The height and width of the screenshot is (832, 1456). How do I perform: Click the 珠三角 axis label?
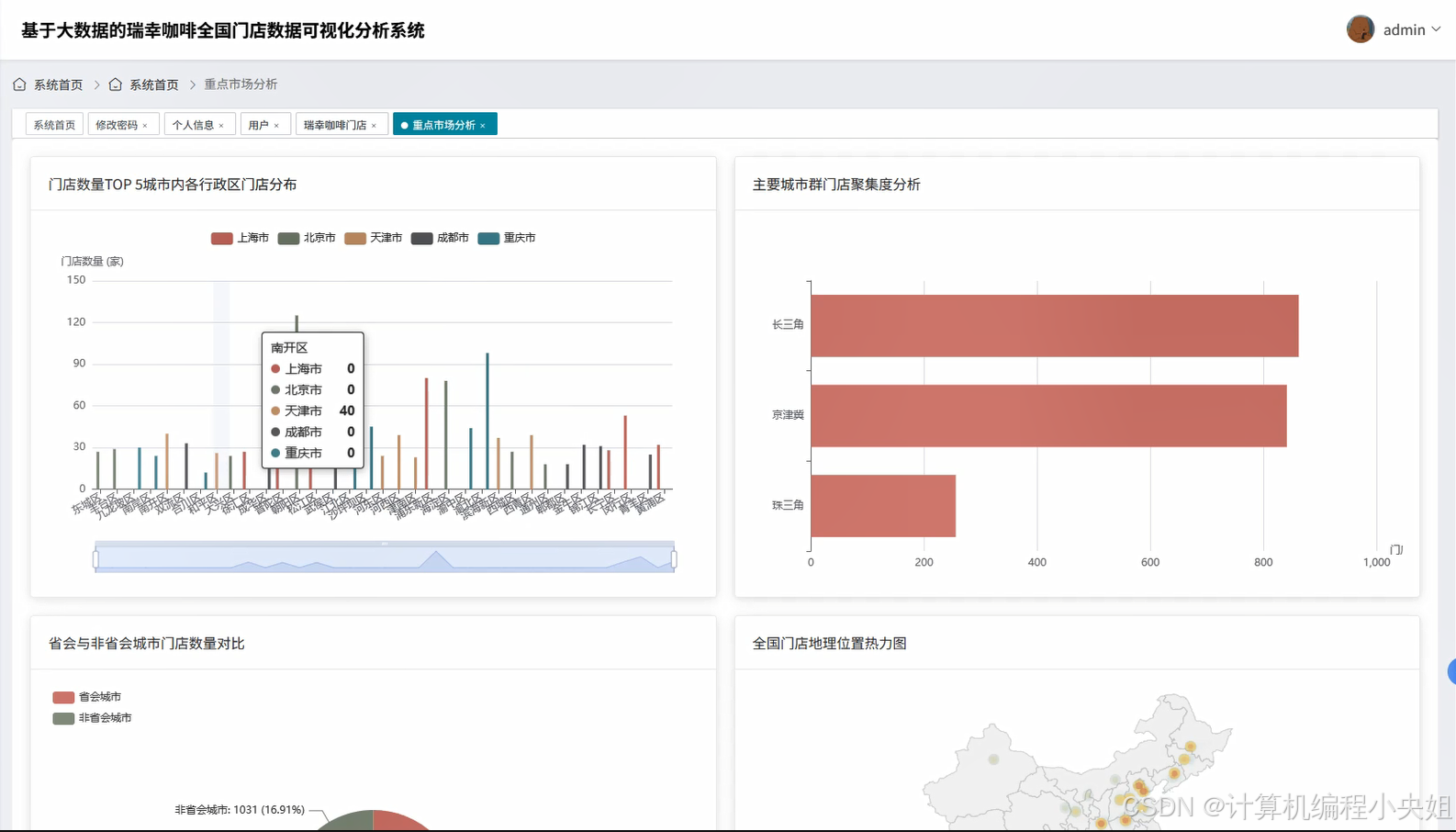[788, 505]
